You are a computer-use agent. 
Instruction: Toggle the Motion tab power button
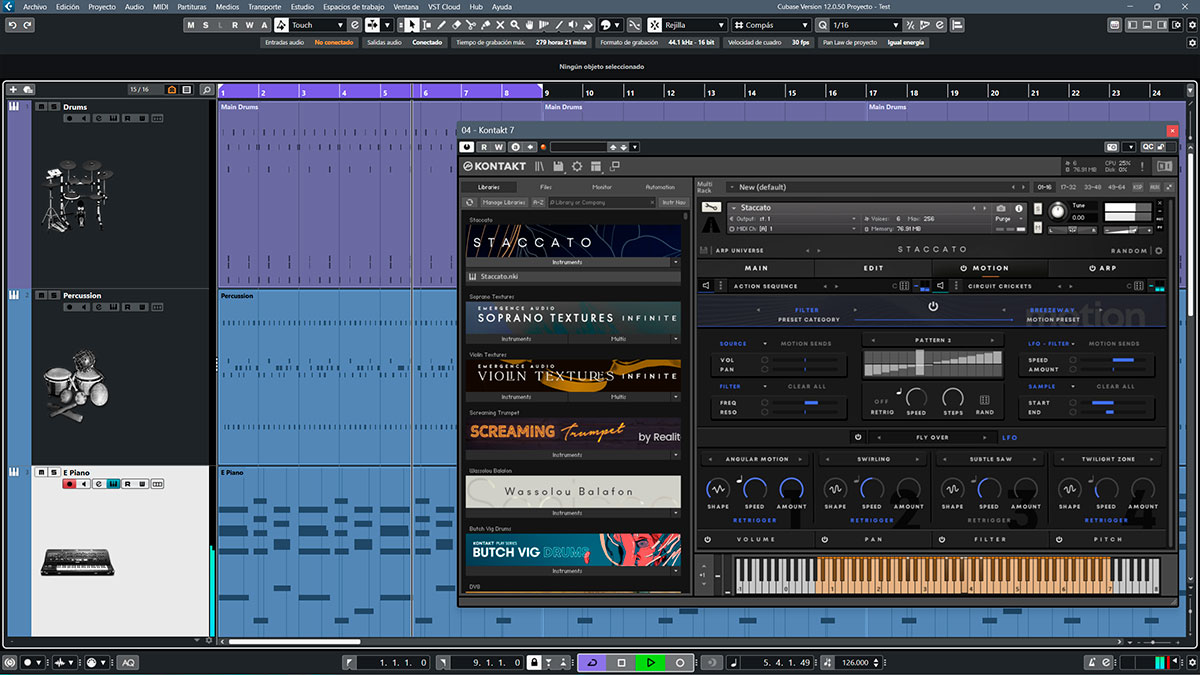(x=964, y=268)
